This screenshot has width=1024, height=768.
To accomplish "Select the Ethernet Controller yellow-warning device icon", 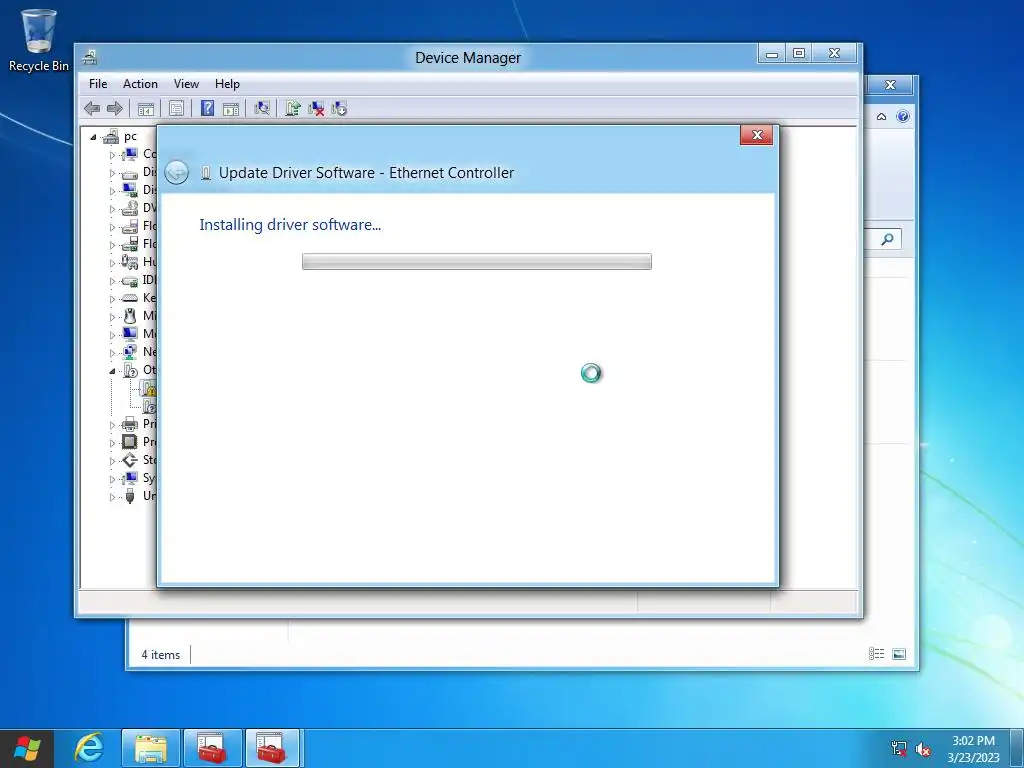I will pyautogui.click(x=149, y=388).
